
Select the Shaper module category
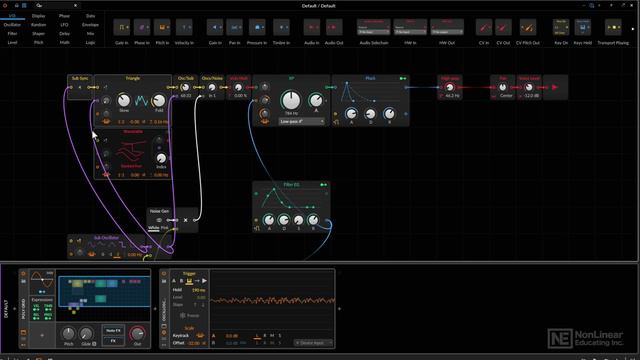pos(38,33)
